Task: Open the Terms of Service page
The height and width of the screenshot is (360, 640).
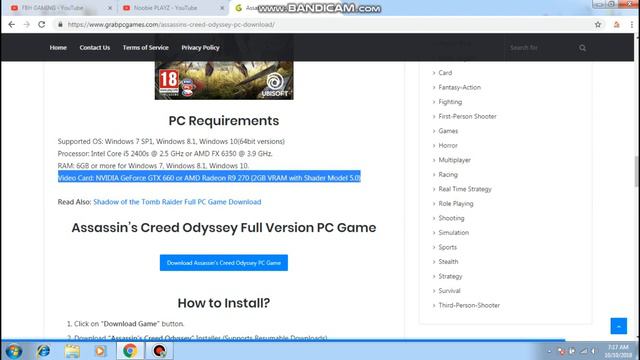Action: (x=145, y=47)
